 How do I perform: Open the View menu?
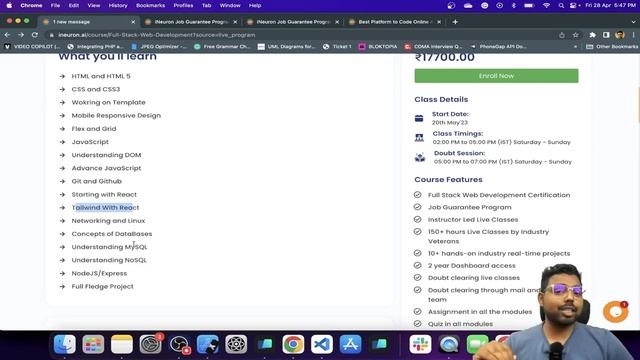(94, 6)
